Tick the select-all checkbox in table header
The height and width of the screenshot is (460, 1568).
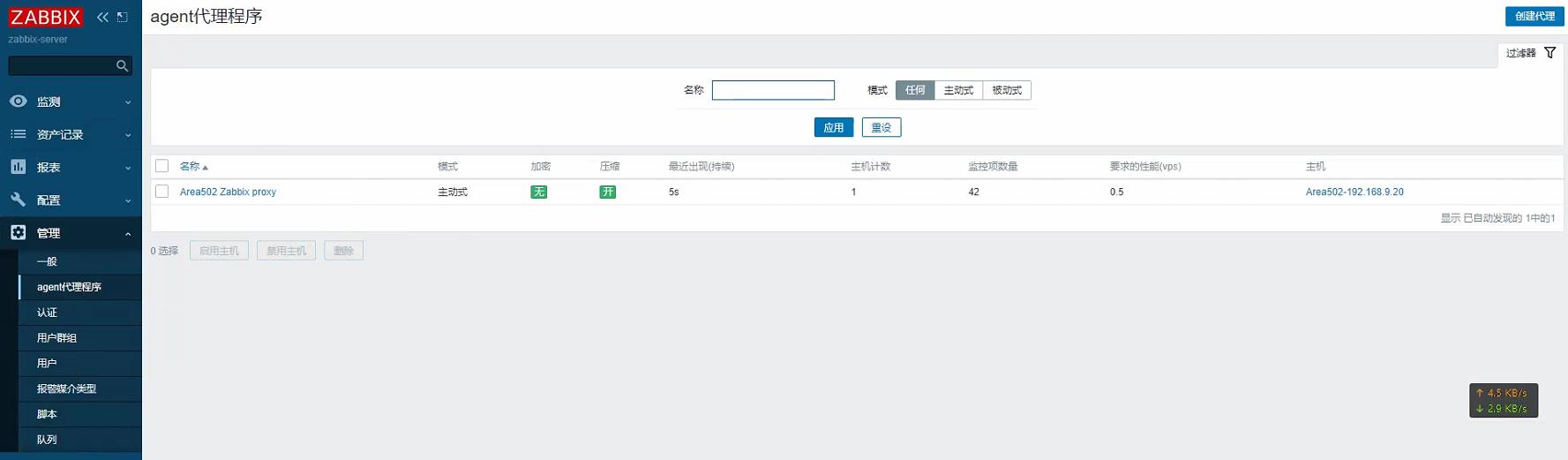click(x=162, y=166)
